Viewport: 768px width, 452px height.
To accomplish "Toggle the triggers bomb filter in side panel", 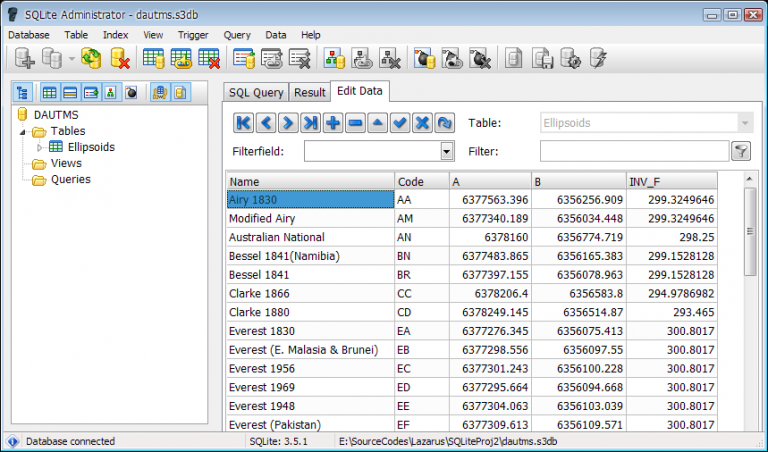I will pos(131,92).
